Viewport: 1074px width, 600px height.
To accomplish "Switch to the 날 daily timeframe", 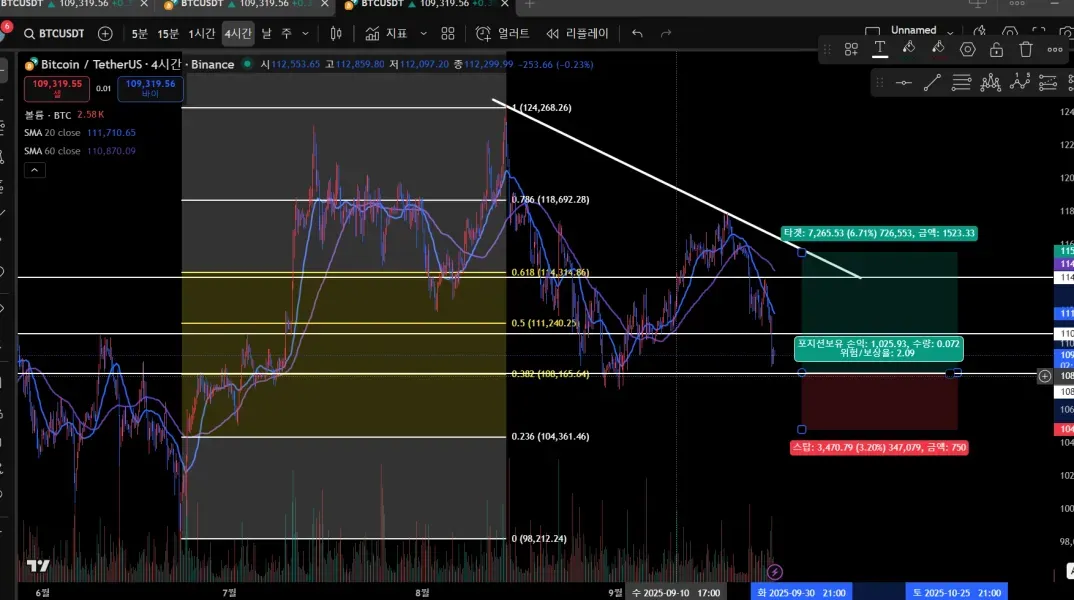I will click(266, 34).
